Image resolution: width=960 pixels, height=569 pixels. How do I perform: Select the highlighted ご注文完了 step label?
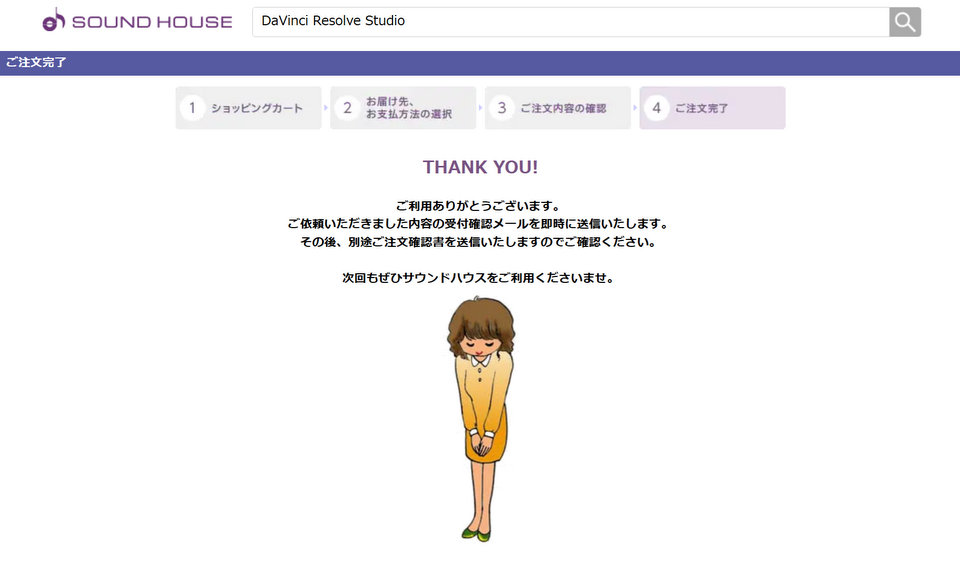(702, 108)
